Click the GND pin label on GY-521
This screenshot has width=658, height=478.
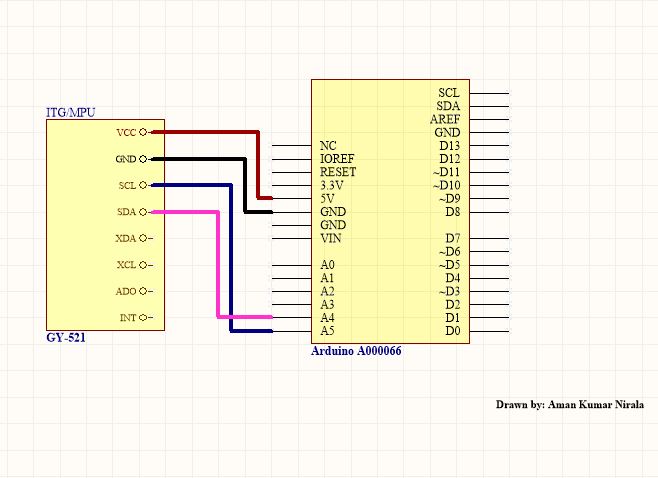coord(126,159)
